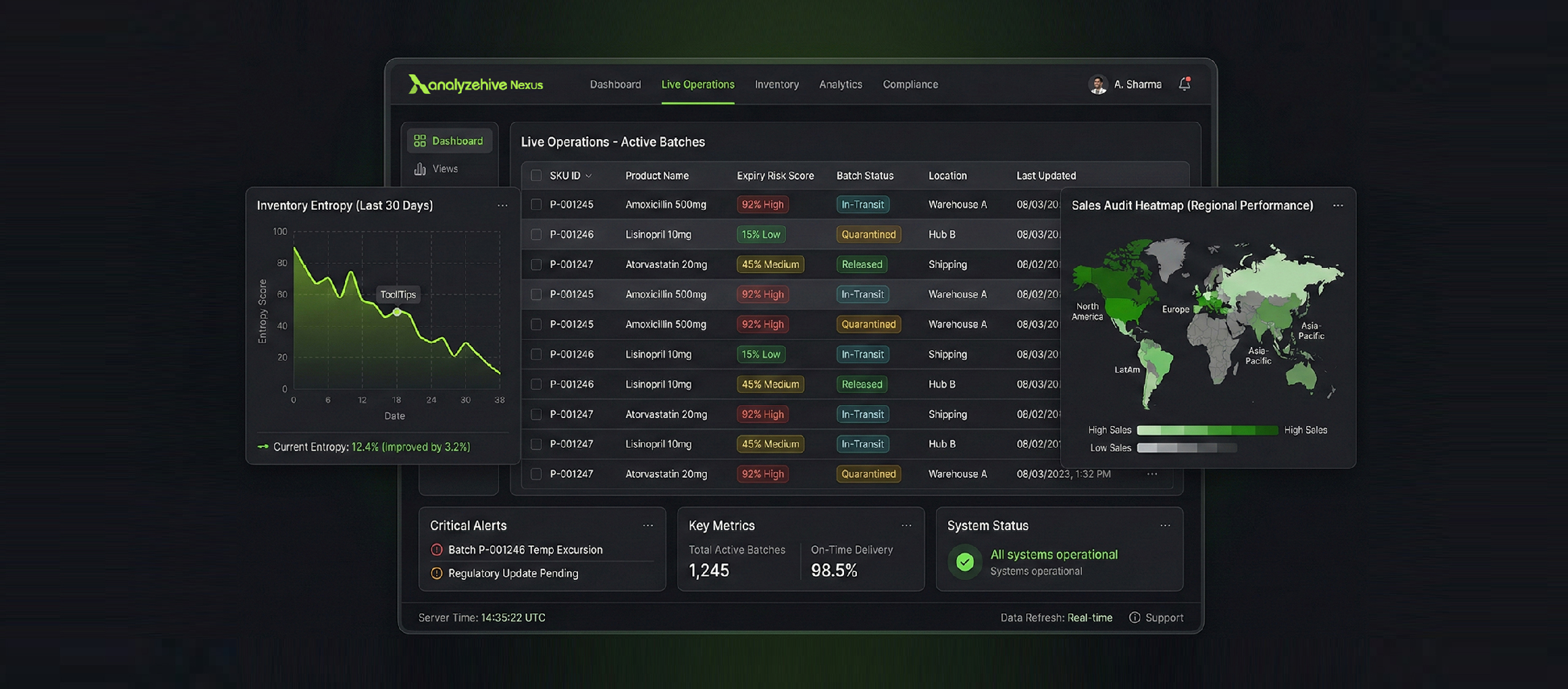Select the checkbox on the quarantined P-001246 row
This screenshot has width=1568, height=689.
536,234
